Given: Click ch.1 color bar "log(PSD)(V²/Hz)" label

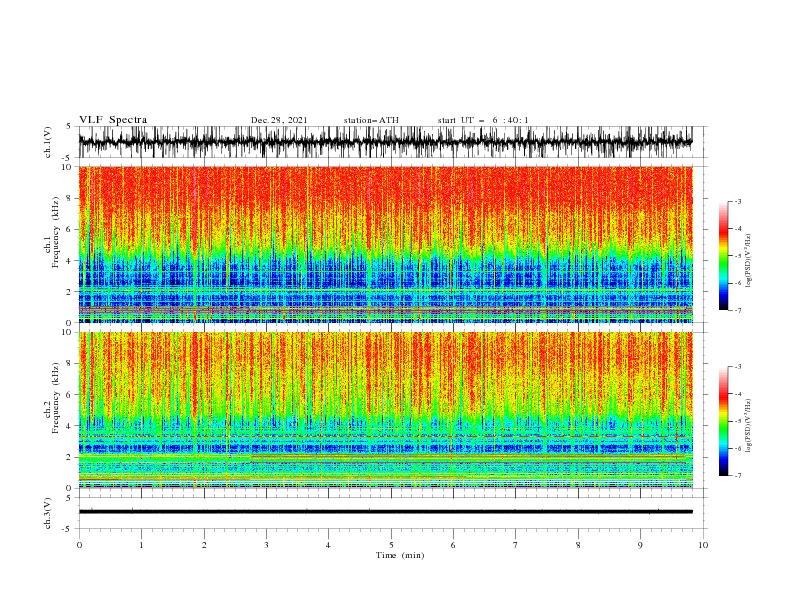Looking at the screenshot, I should 749,261.
